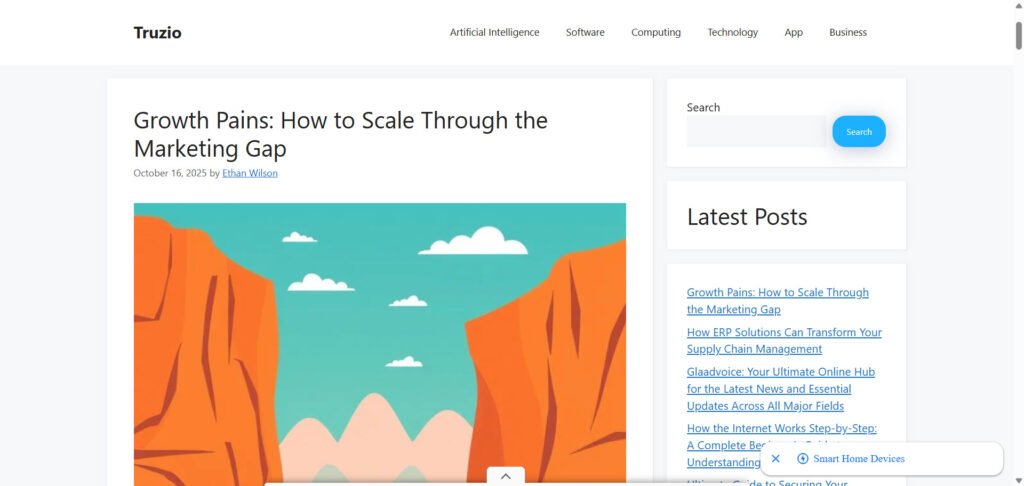Open author Ethan Wilson's page
The image size is (1024, 486).
[x=249, y=173]
